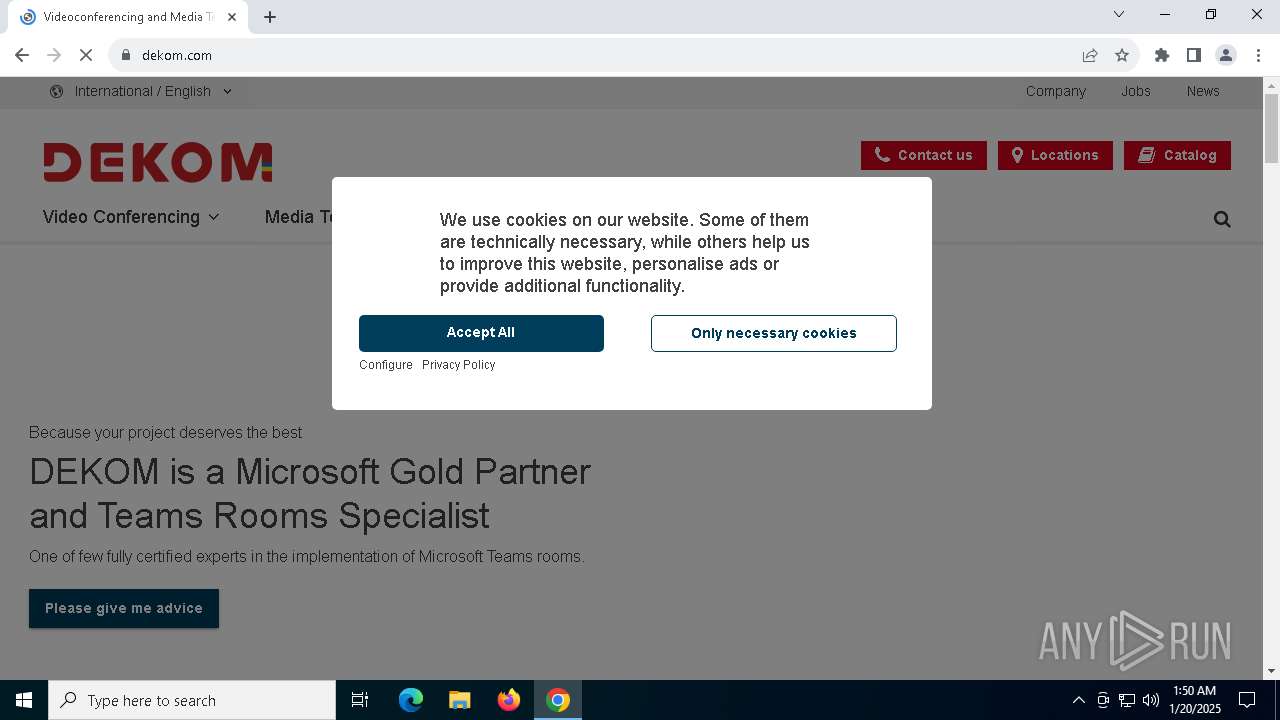Open the Company link
The height and width of the screenshot is (720, 1280).
(1055, 91)
